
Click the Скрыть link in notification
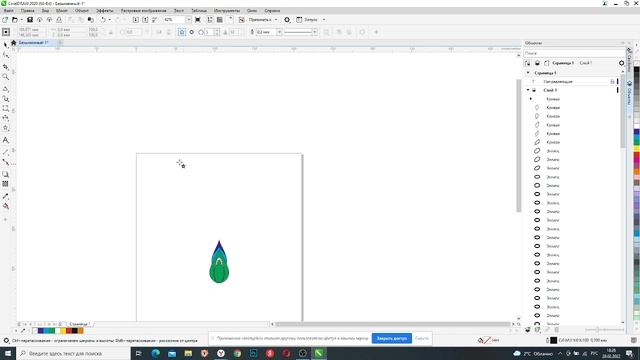(x=422, y=338)
